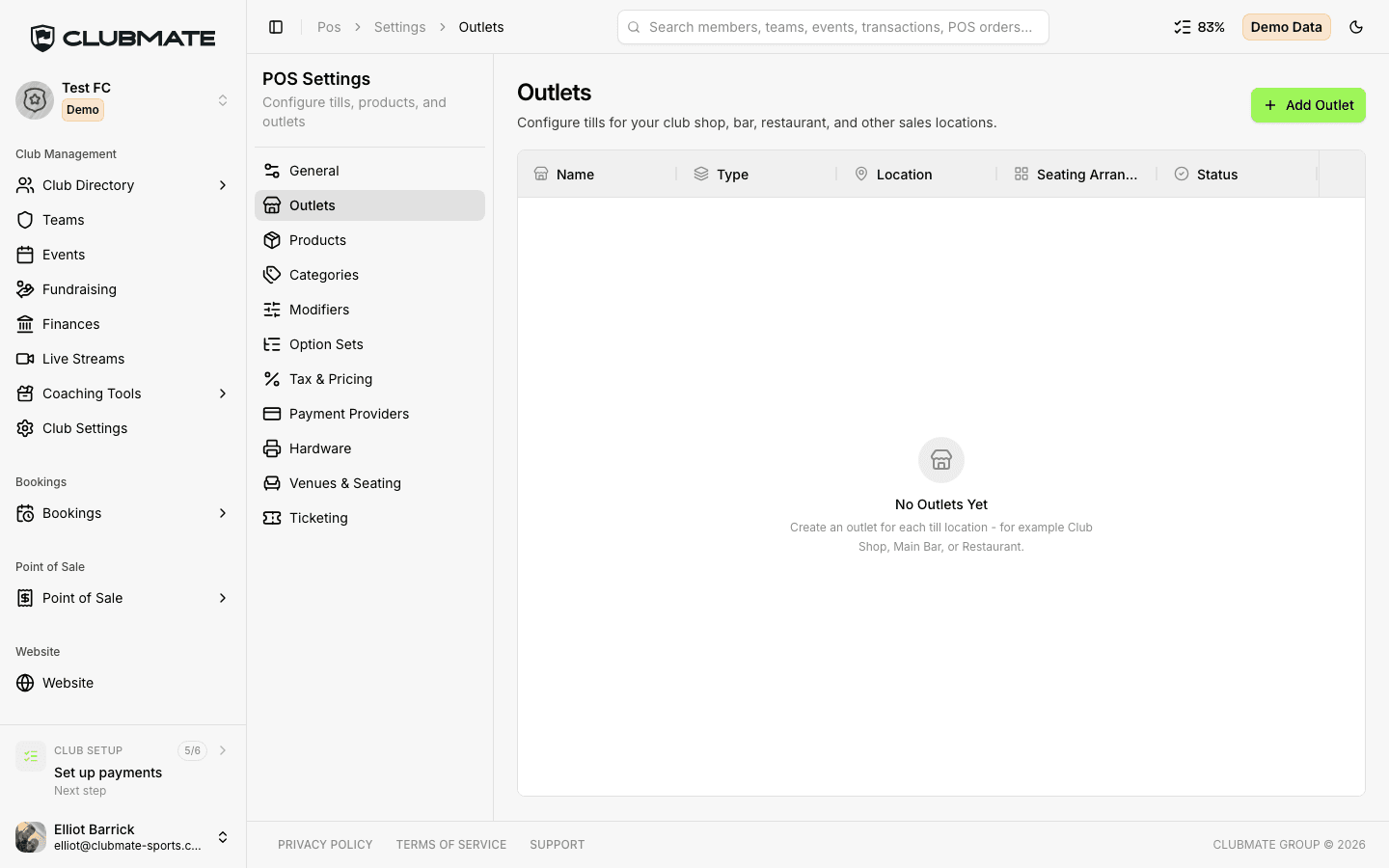1389x868 pixels.
Task: Sort by Name column header
Action: click(597, 175)
